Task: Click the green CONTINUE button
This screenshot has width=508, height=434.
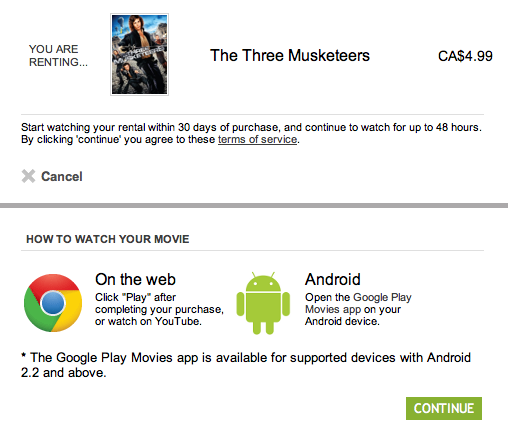Action: click(x=444, y=408)
